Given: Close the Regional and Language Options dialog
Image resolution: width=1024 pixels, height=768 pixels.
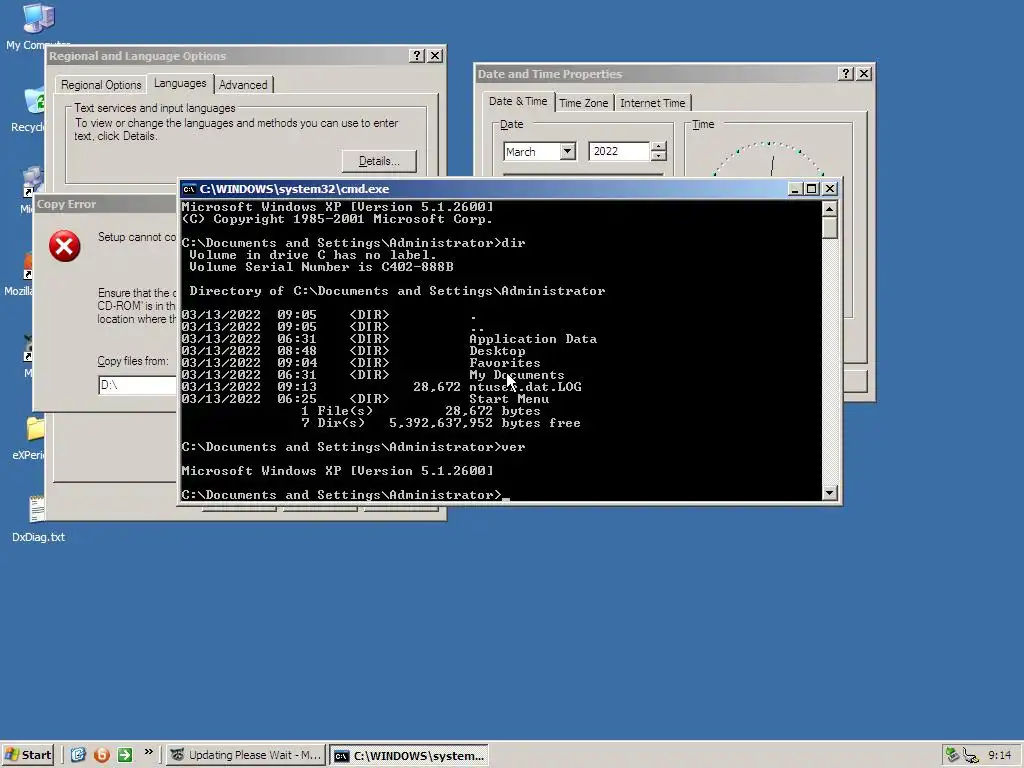Looking at the screenshot, I should click(435, 56).
